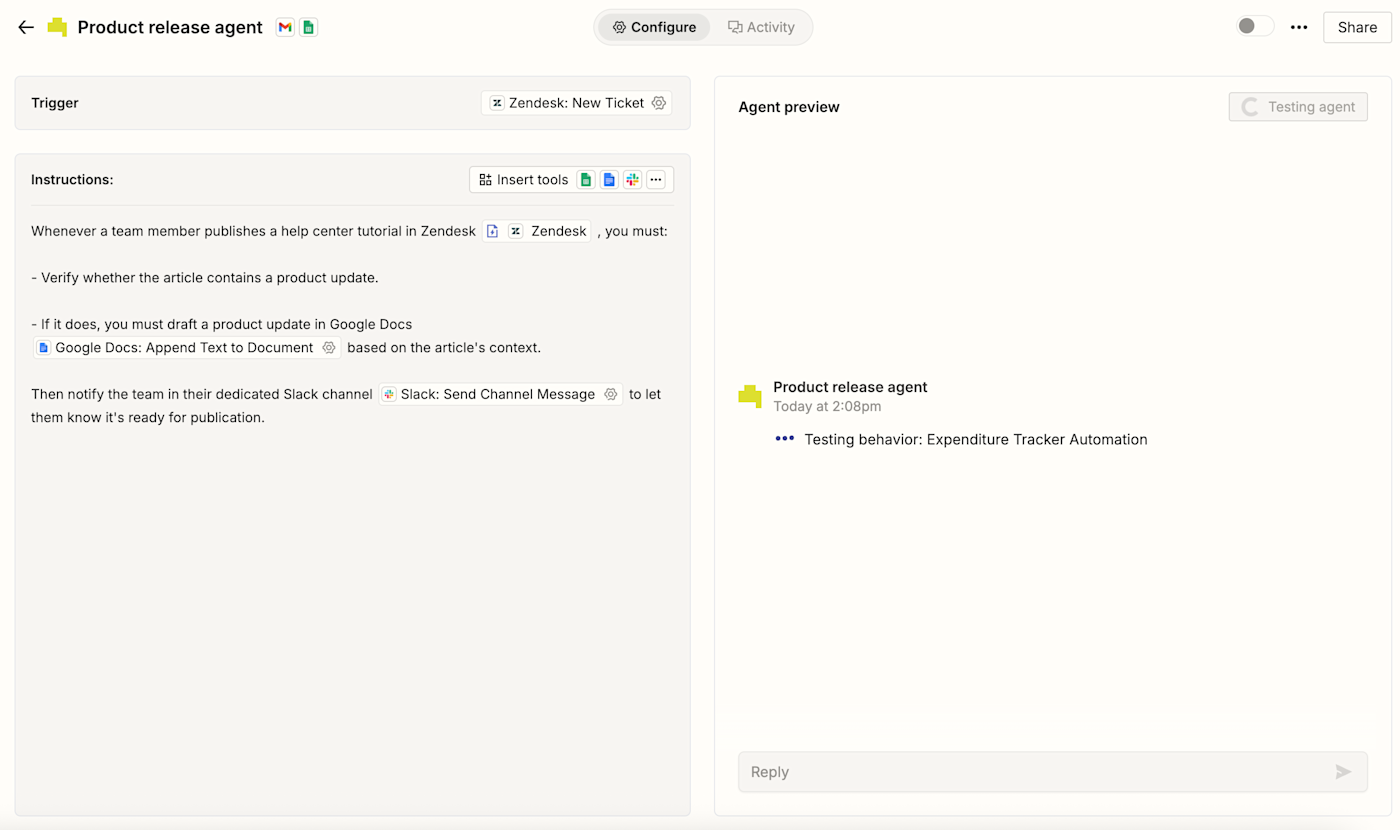Click the agent avatar in the preview message
1400x830 pixels.
(750, 396)
